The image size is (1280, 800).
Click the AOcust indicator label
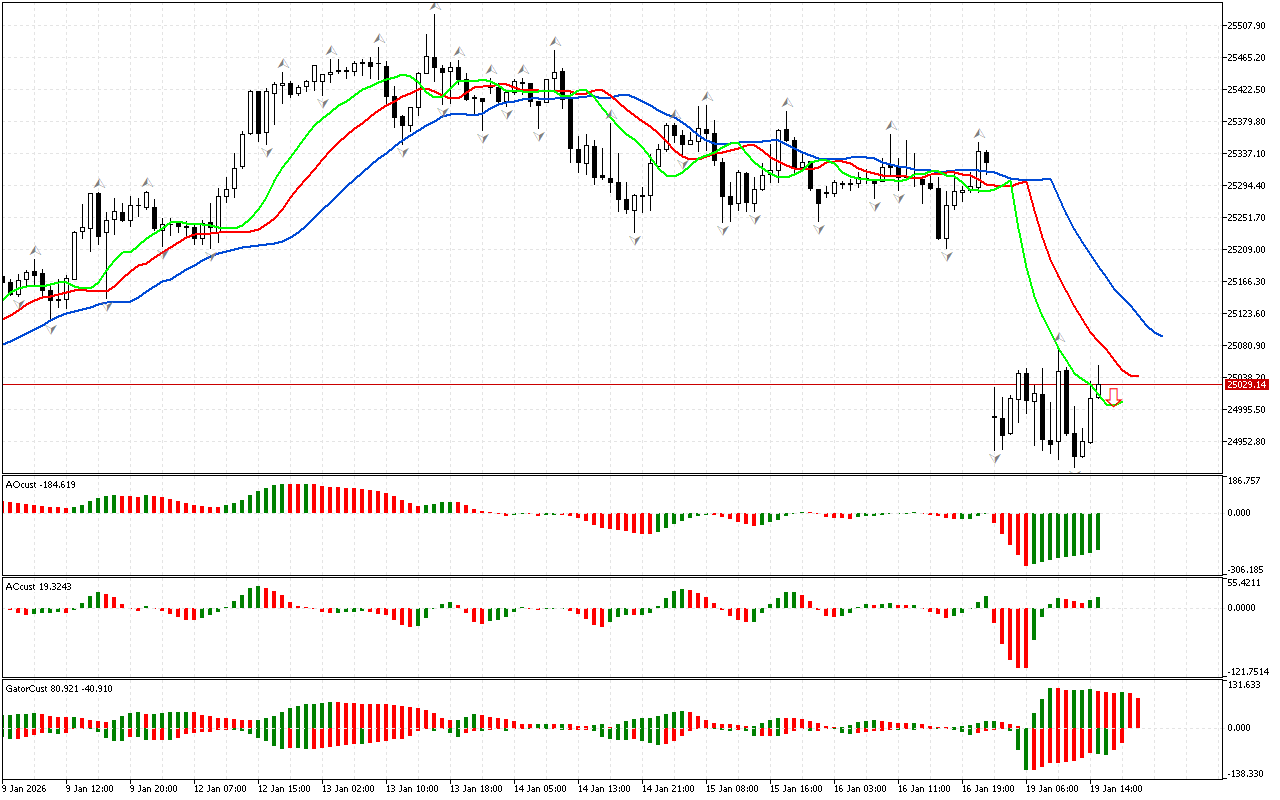(x=40, y=484)
